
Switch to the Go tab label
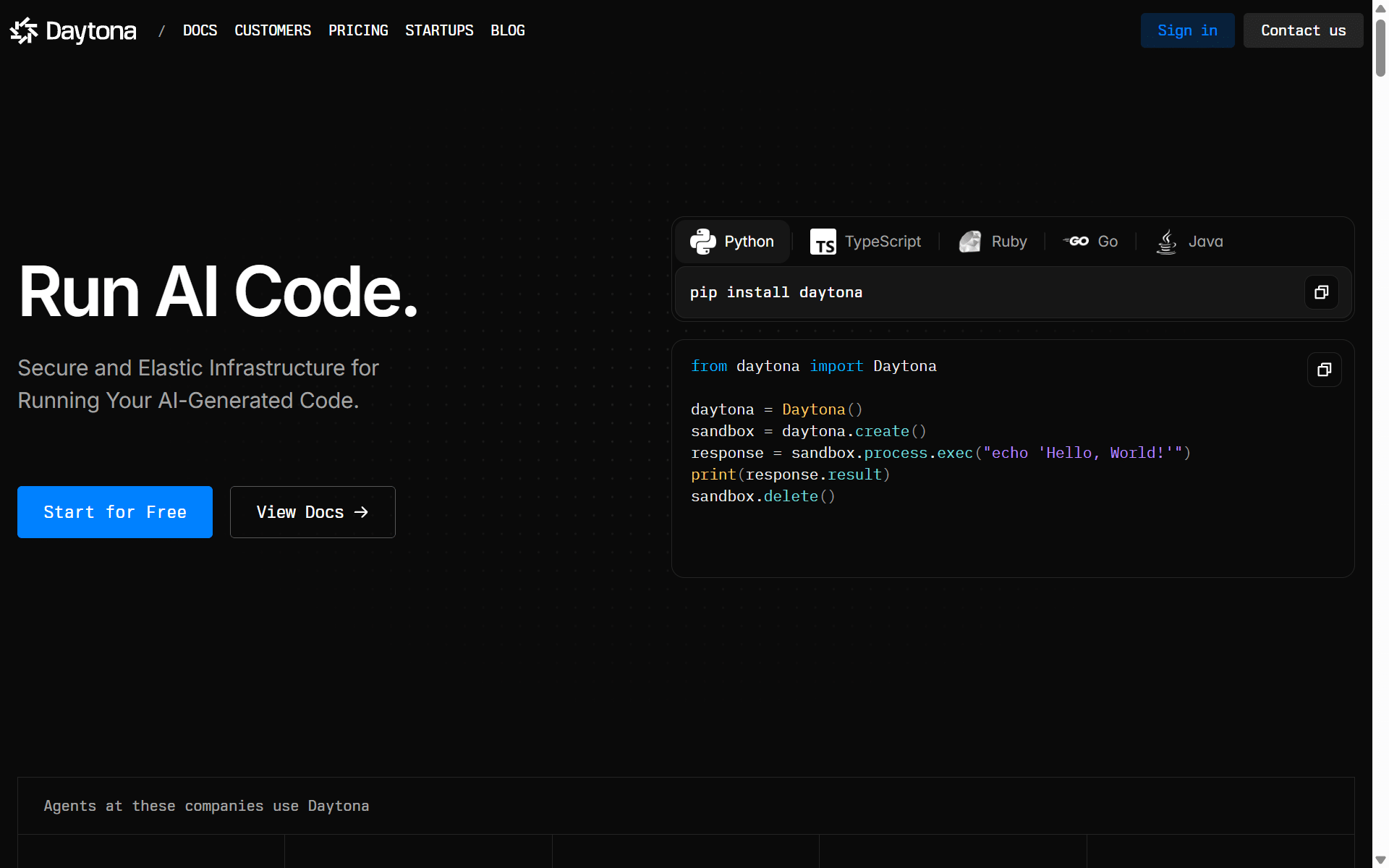(1108, 242)
